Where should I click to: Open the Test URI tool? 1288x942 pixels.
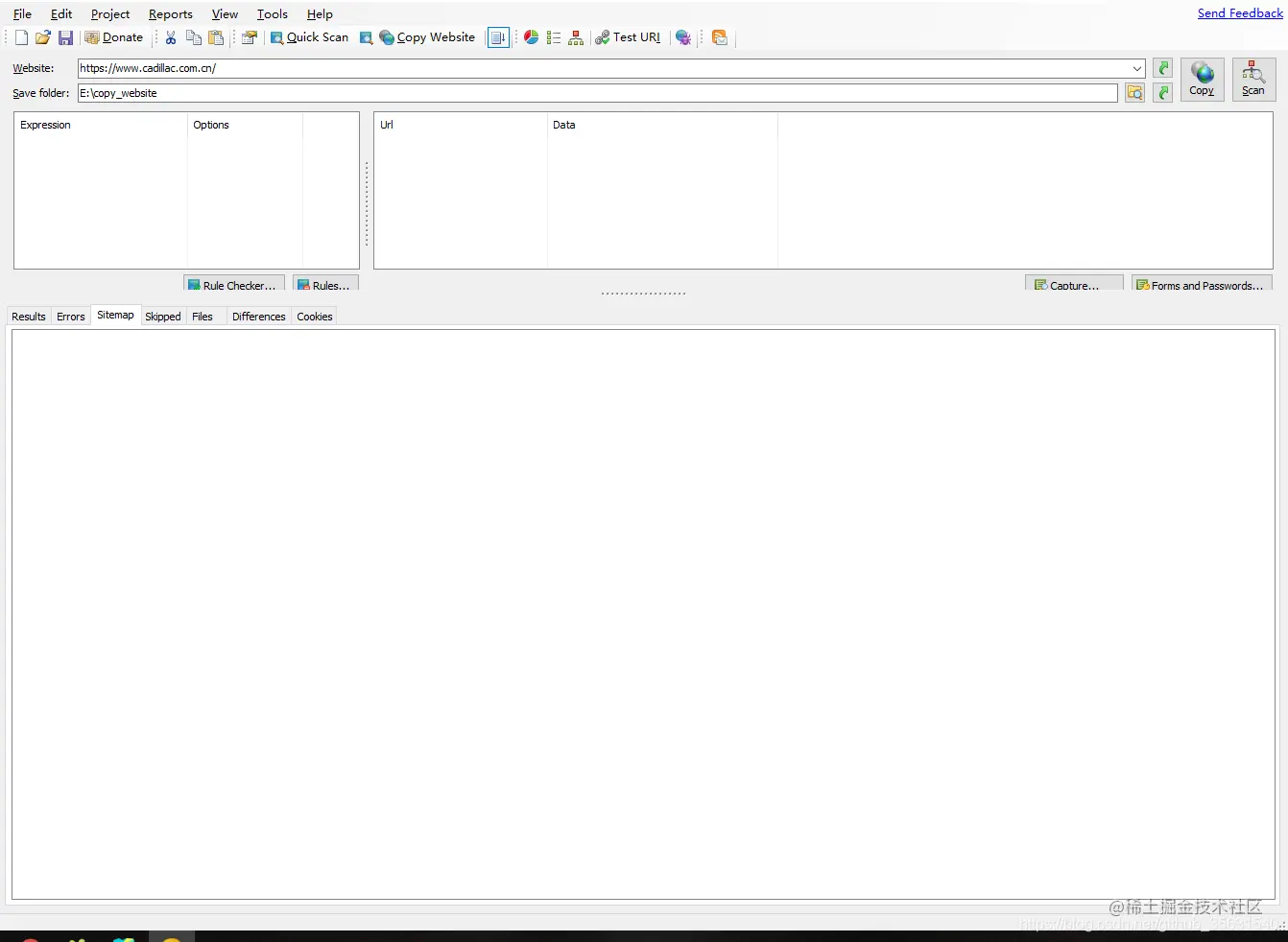pos(628,37)
